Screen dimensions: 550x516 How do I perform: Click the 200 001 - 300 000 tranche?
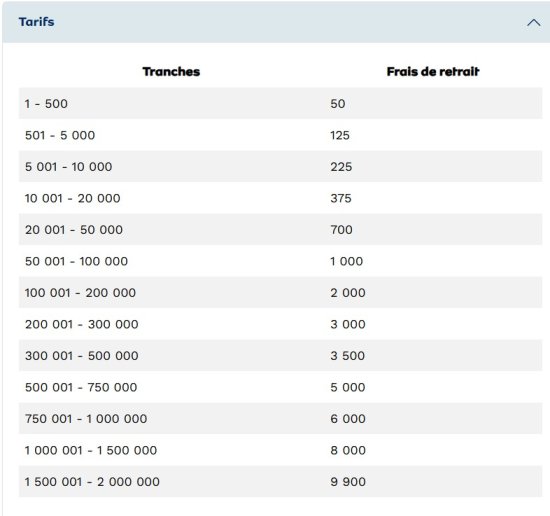point(81,324)
